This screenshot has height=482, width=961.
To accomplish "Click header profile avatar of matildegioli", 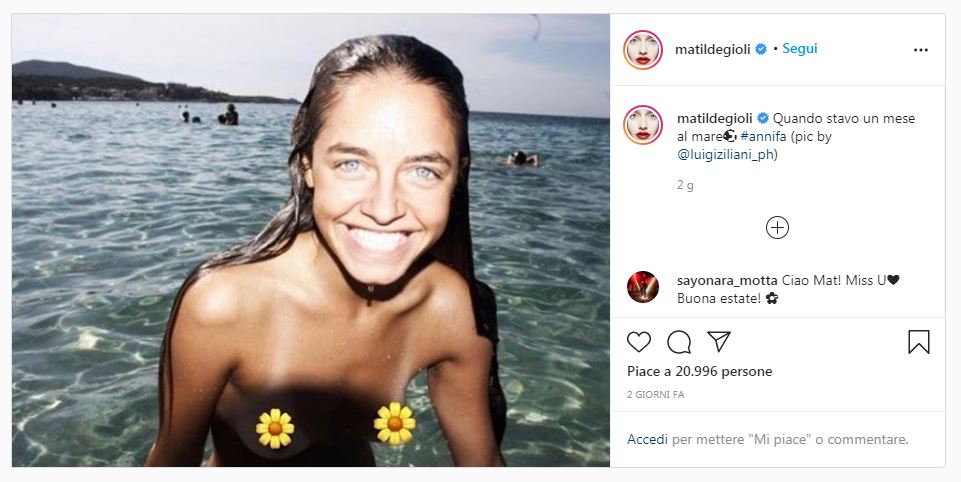I will (x=643, y=49).
